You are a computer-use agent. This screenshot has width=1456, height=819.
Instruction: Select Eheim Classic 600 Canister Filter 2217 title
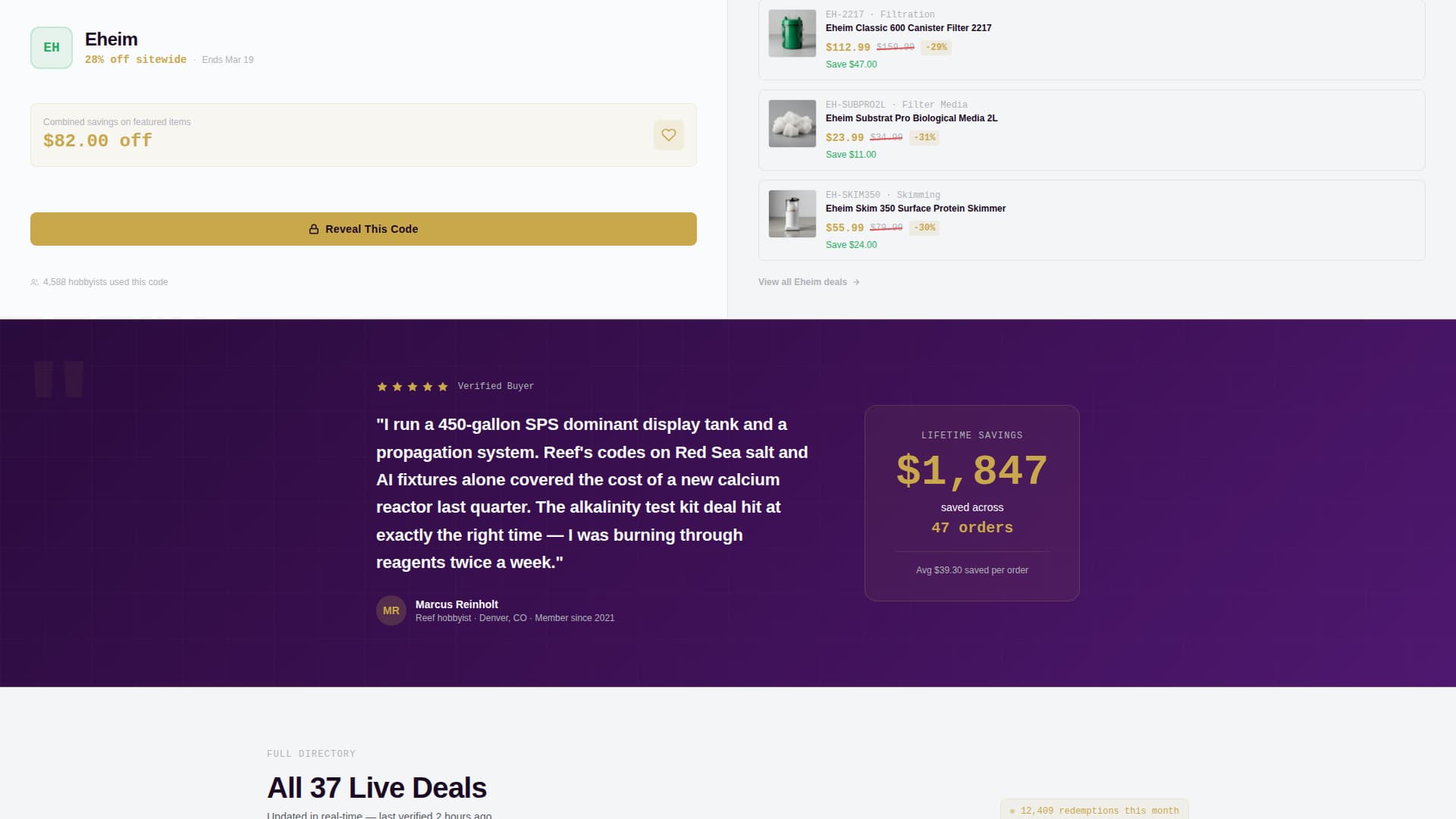908,28
